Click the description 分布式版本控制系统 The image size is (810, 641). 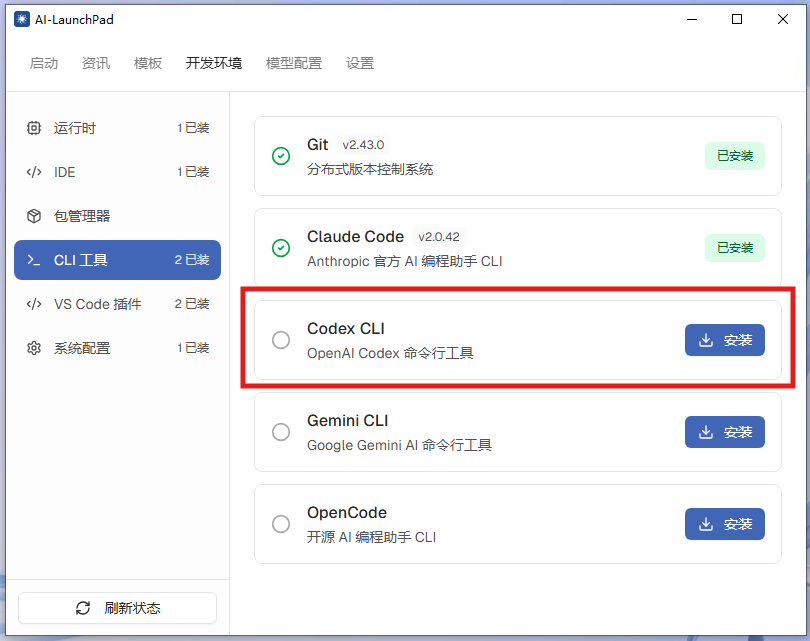(370, 169)
